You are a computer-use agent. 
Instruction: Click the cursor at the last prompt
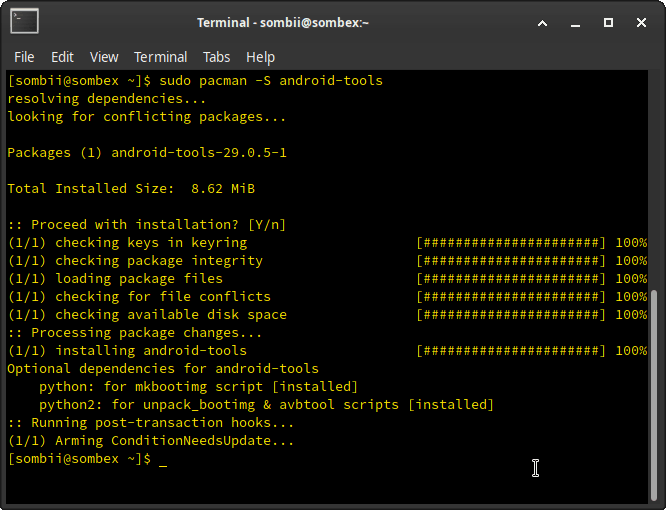(163, 459)
